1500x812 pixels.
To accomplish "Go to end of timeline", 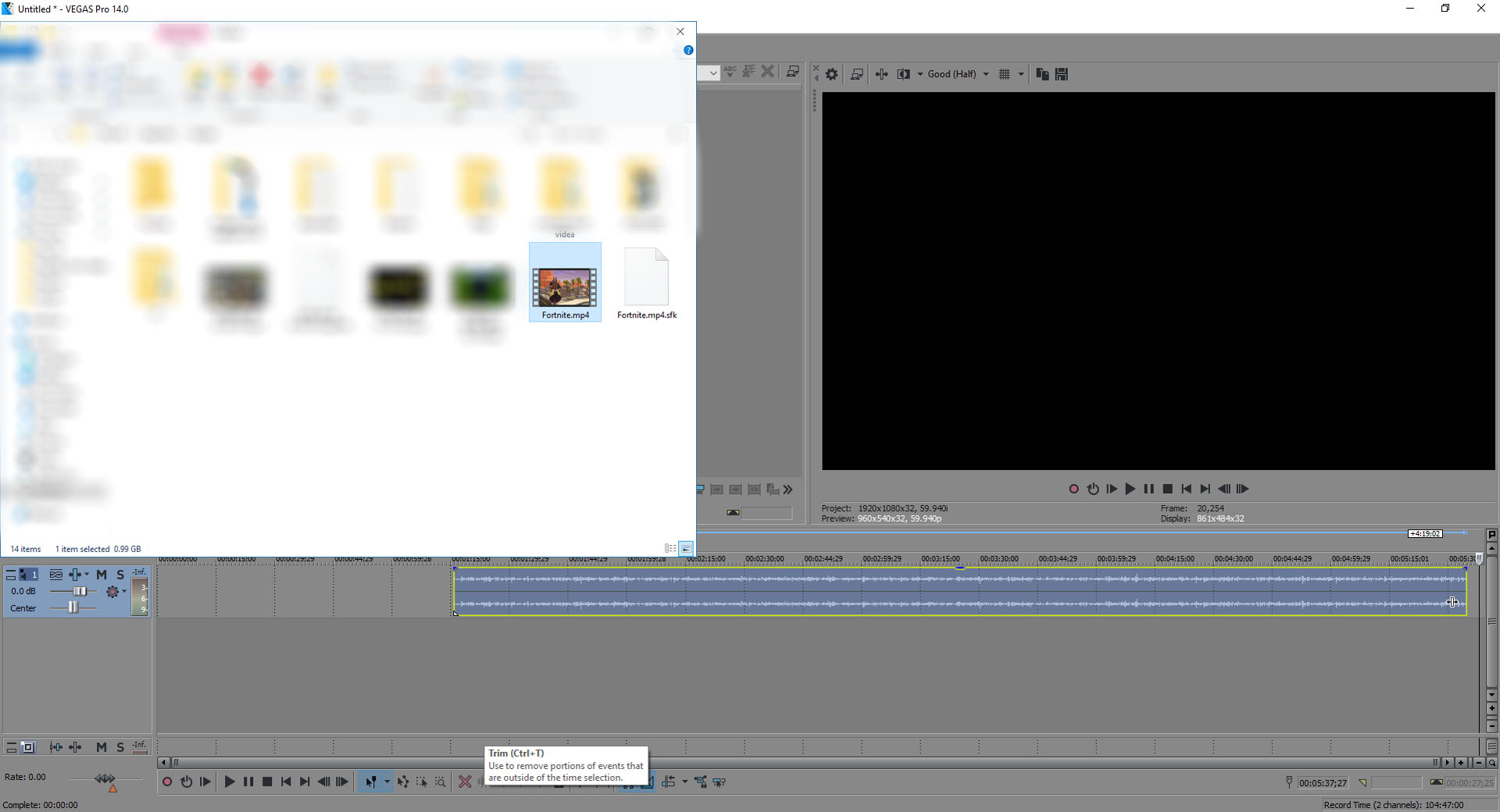I will pyautogui.click(x=305, y=782).
